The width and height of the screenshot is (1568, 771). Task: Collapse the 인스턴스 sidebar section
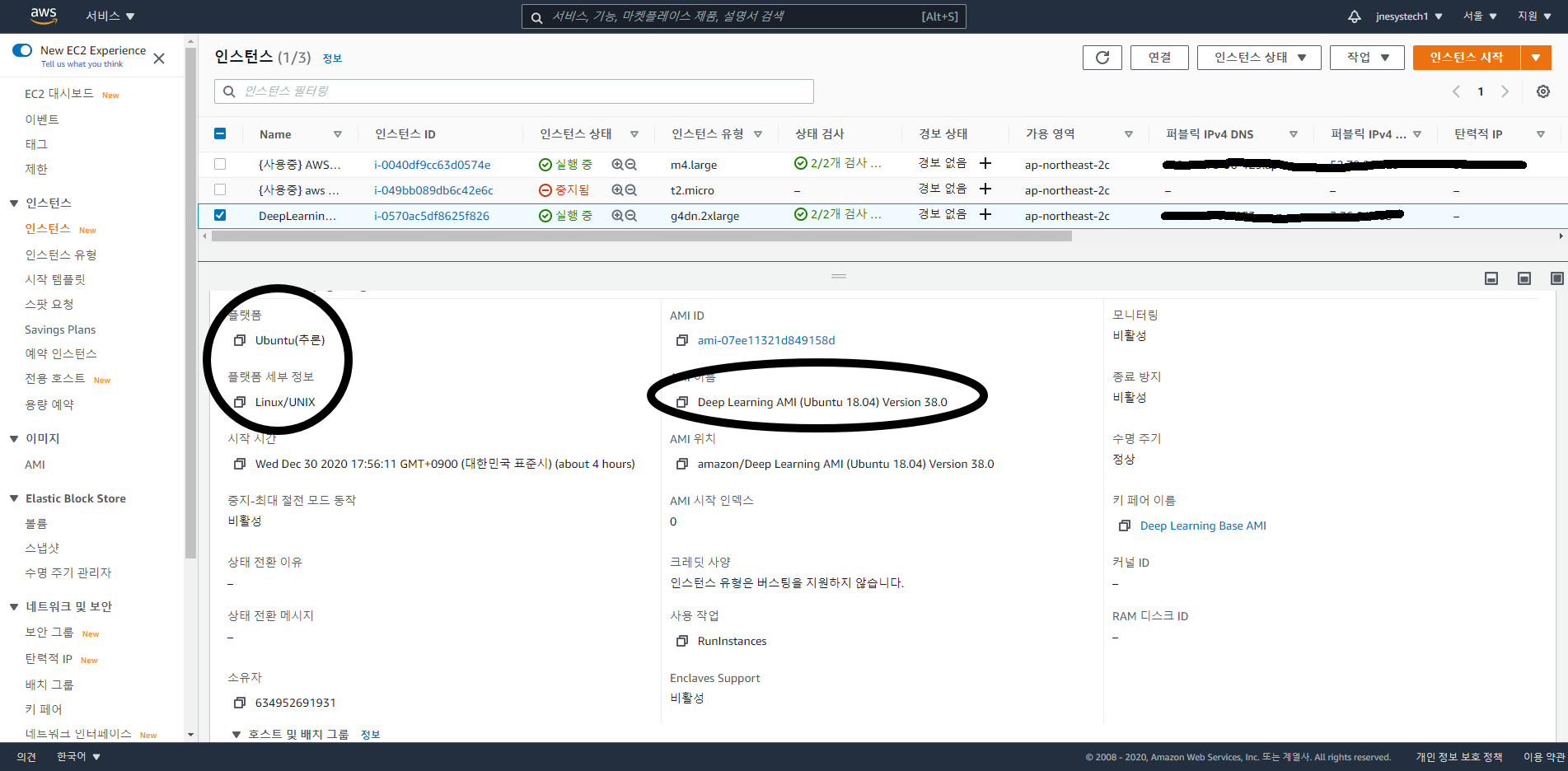click(x=13, y=203)
